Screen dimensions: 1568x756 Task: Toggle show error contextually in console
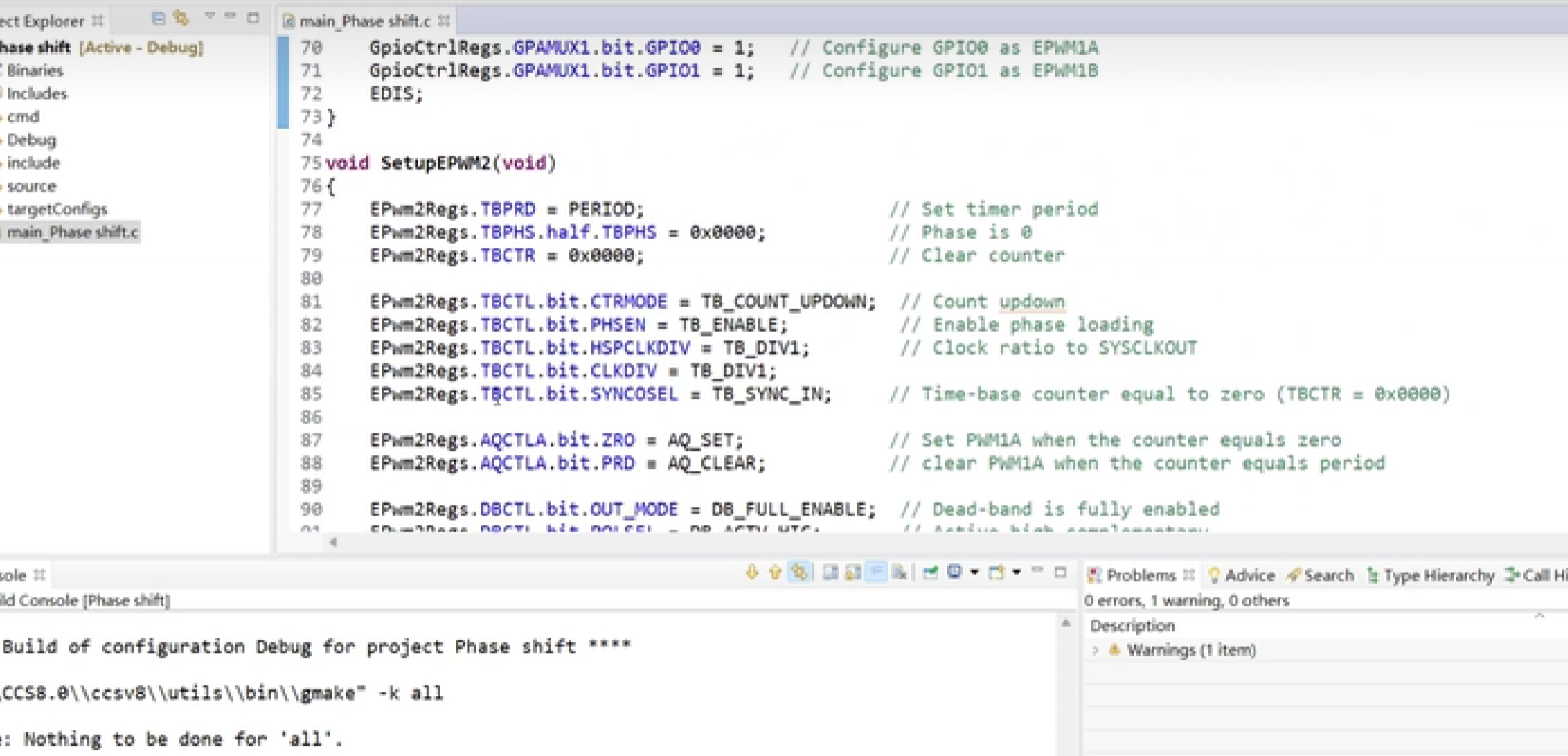(799, 572)
